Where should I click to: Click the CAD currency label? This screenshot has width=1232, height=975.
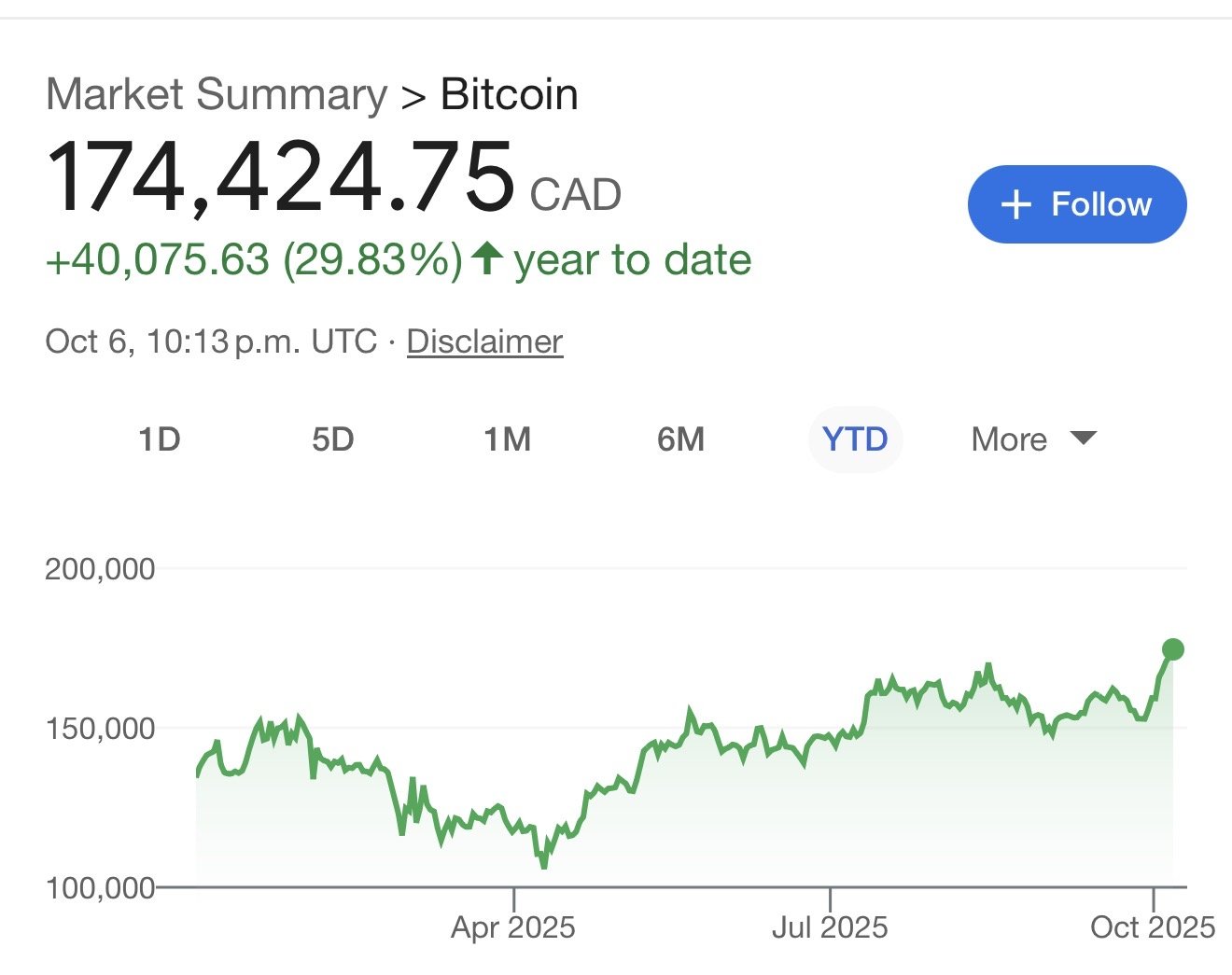pos(575,195)
